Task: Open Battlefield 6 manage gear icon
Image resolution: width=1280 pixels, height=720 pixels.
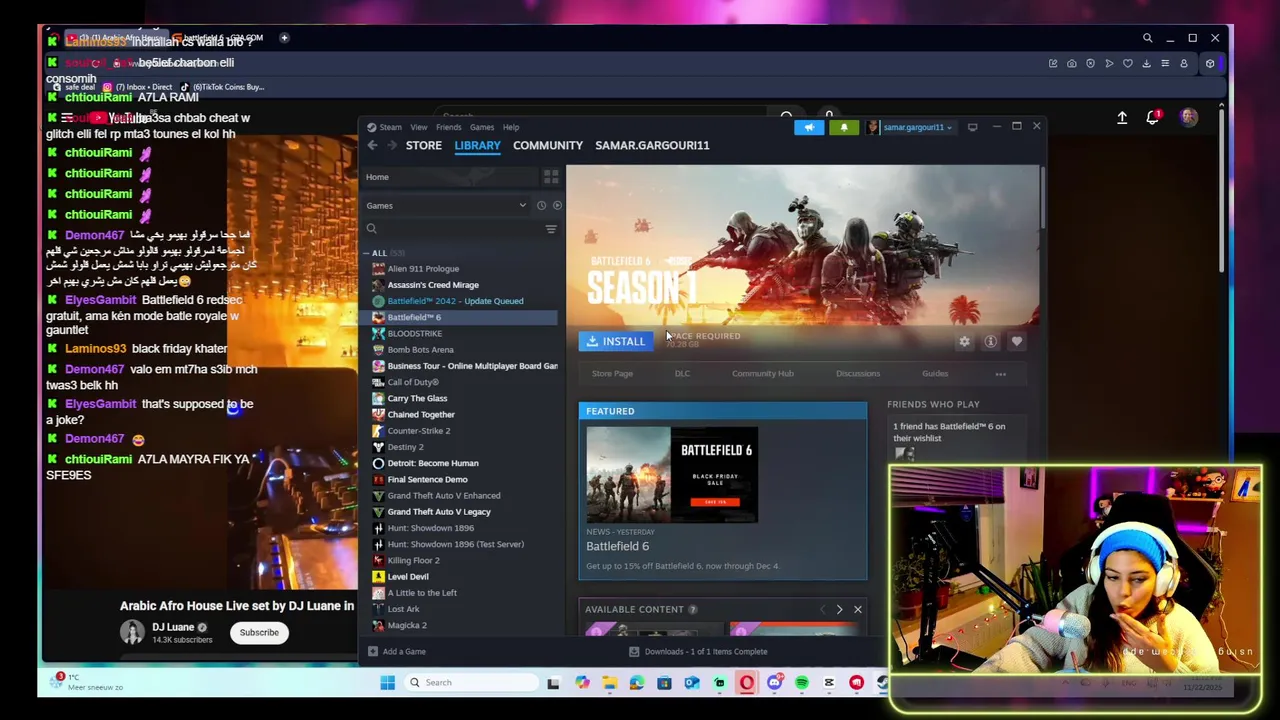Action: point(964,341)
